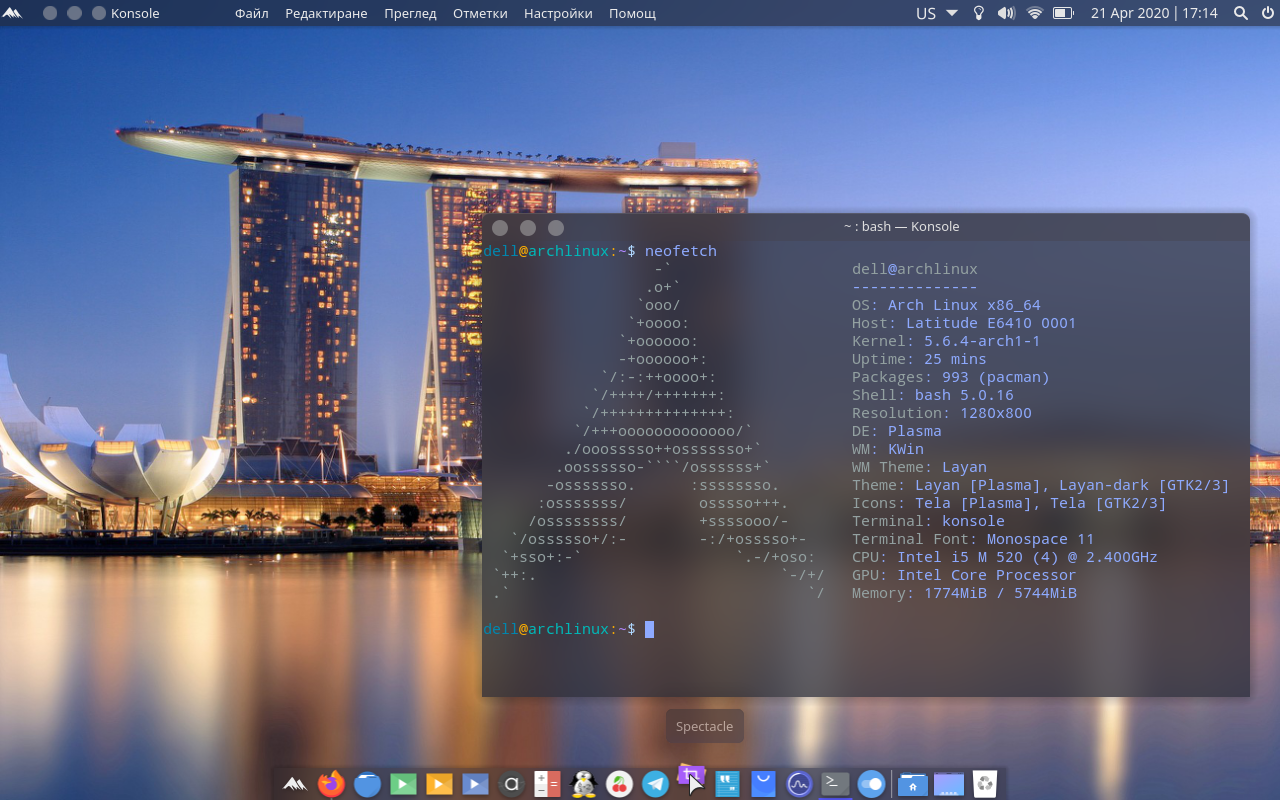
Task: Click 'Packages: 993 (pacman)' line
Action: 951,377
